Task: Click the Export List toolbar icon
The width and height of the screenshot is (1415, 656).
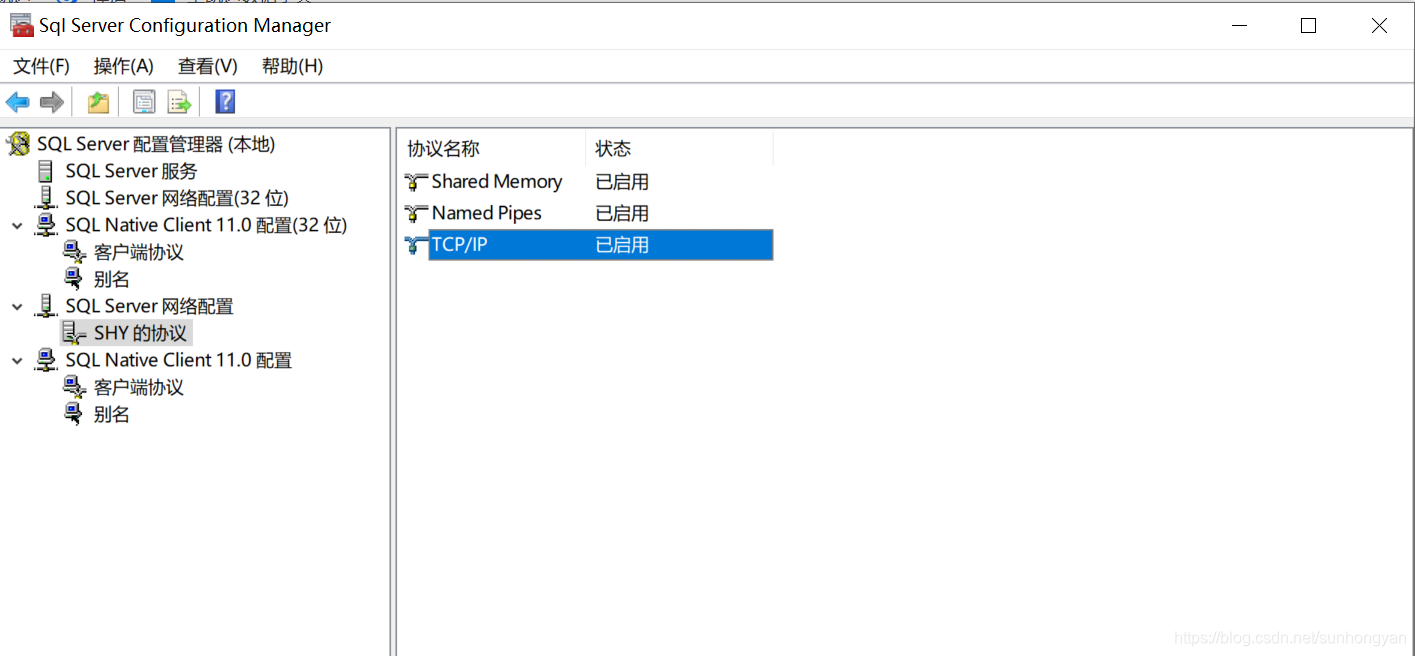Action: click(179, 102)
